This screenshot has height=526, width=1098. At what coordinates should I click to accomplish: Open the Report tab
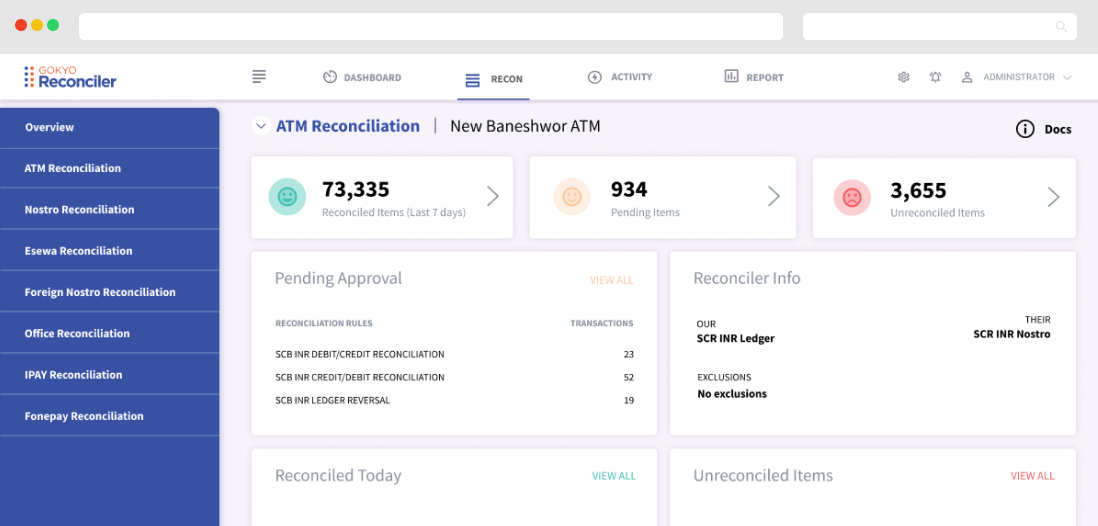pos(754,77)
